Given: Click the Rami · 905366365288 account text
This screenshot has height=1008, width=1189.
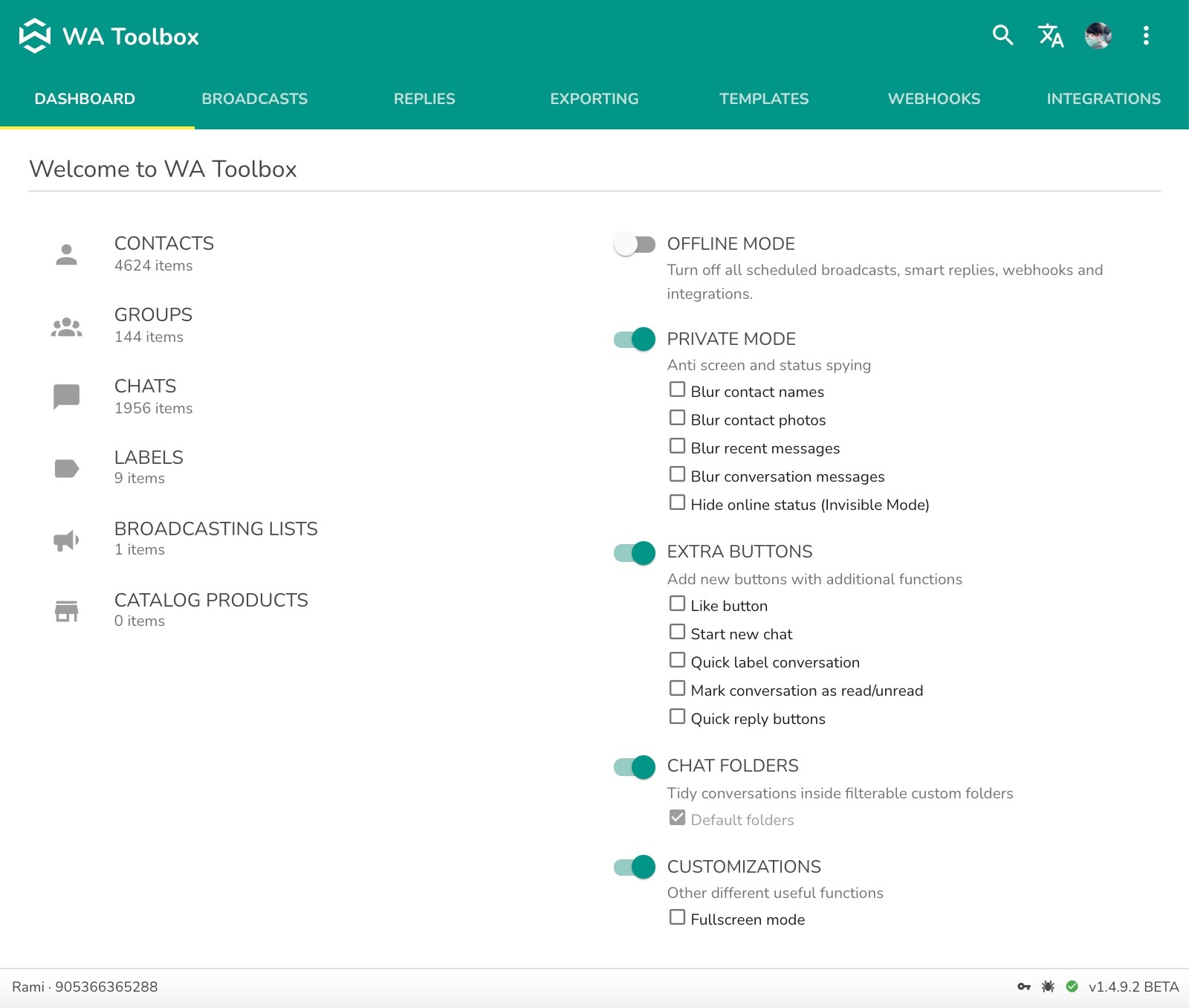Looking at the screenshot, I should 85,987.
